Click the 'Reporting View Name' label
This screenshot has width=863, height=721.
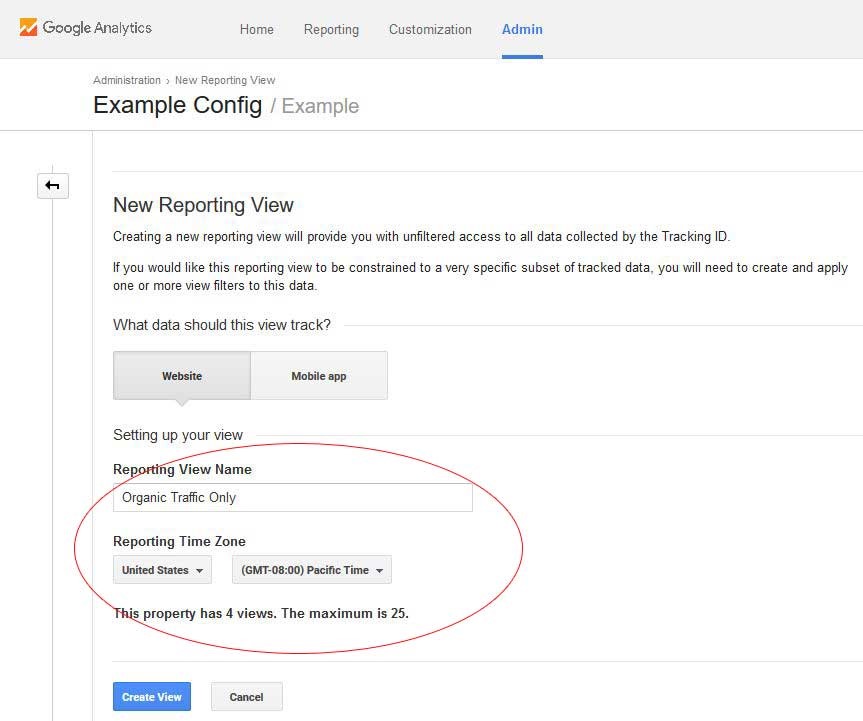click(182, 469)
